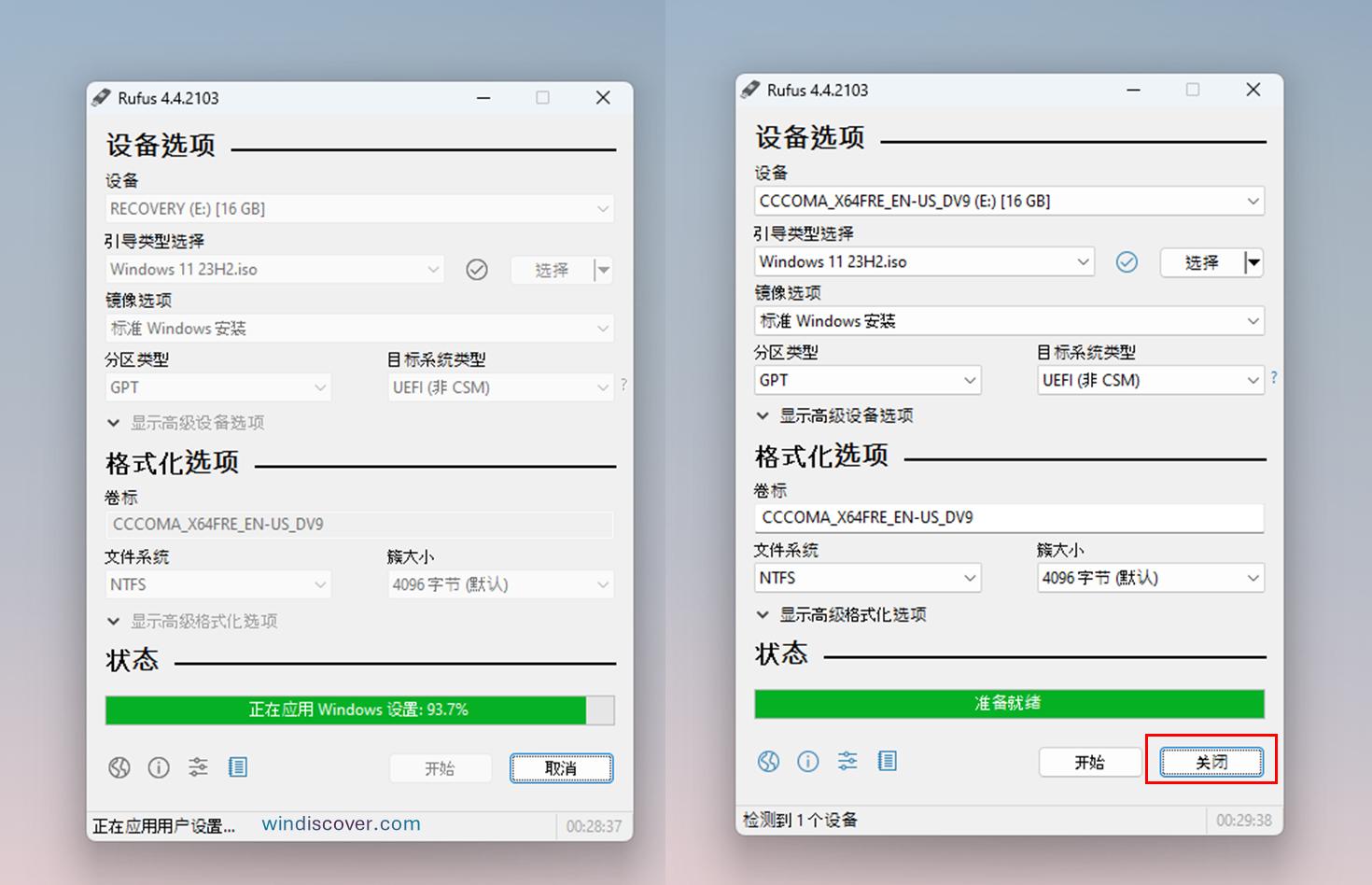Viewport: 1372px width, 885px height.
Task: Show the Rufus log window
Action: tap(237, 766)
